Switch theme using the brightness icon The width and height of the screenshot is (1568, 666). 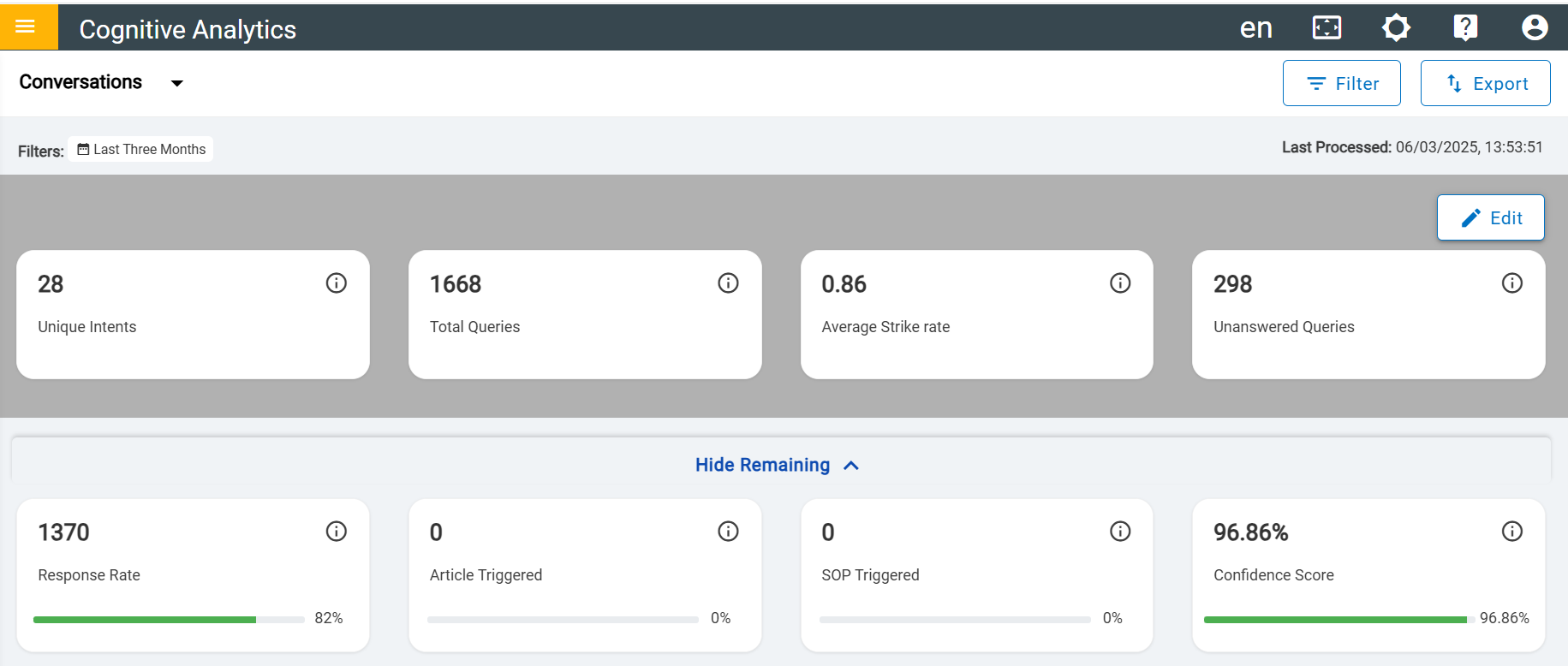tap(1396, 28)
